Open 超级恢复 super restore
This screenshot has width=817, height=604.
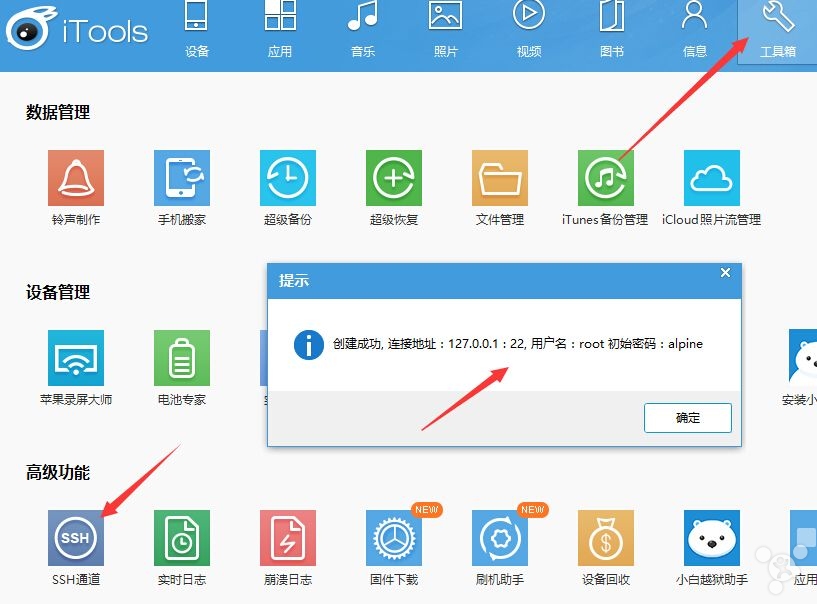pyautogui.click(x=394, y=188)
